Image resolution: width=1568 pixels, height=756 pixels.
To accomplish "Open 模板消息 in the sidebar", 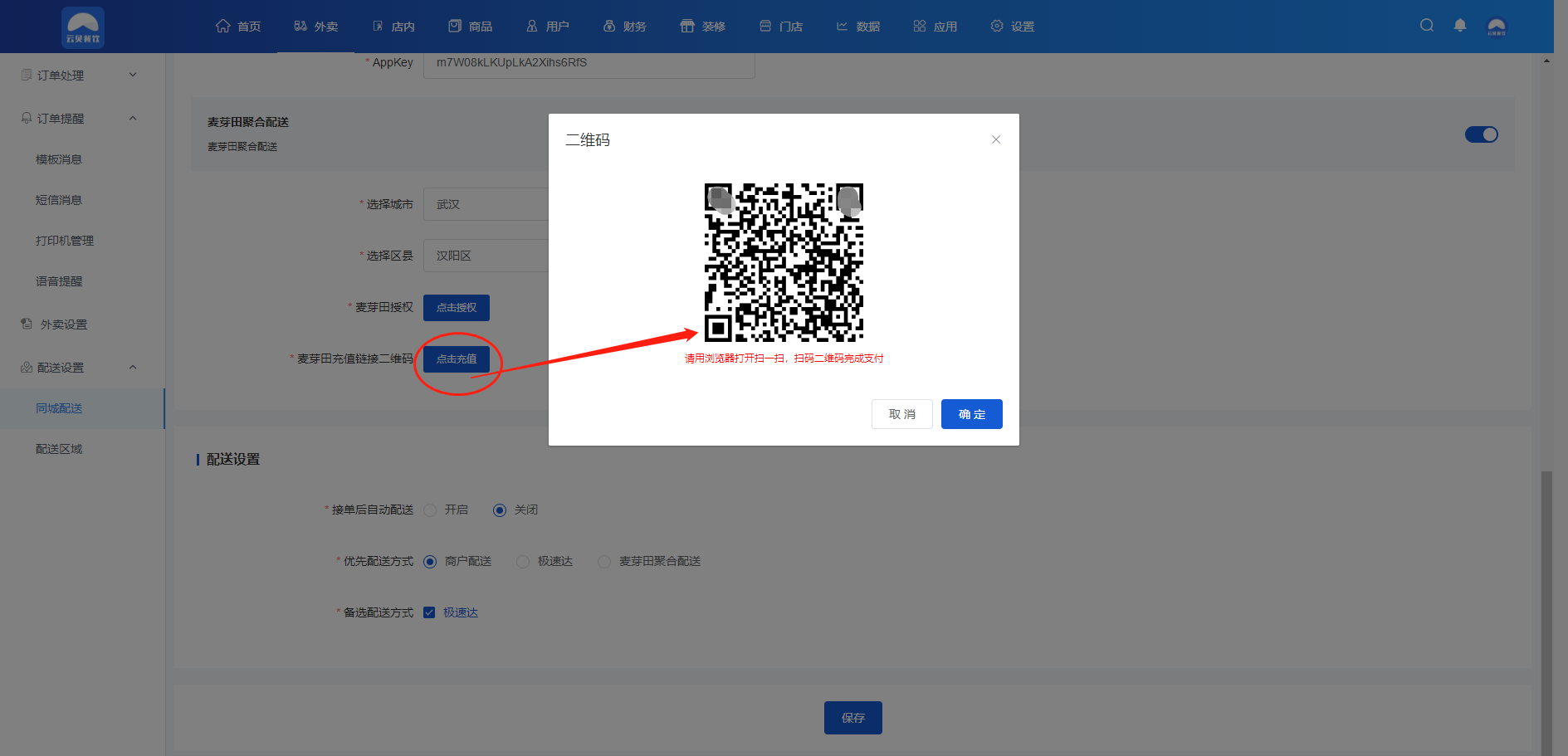I will (x=59, y=159).
